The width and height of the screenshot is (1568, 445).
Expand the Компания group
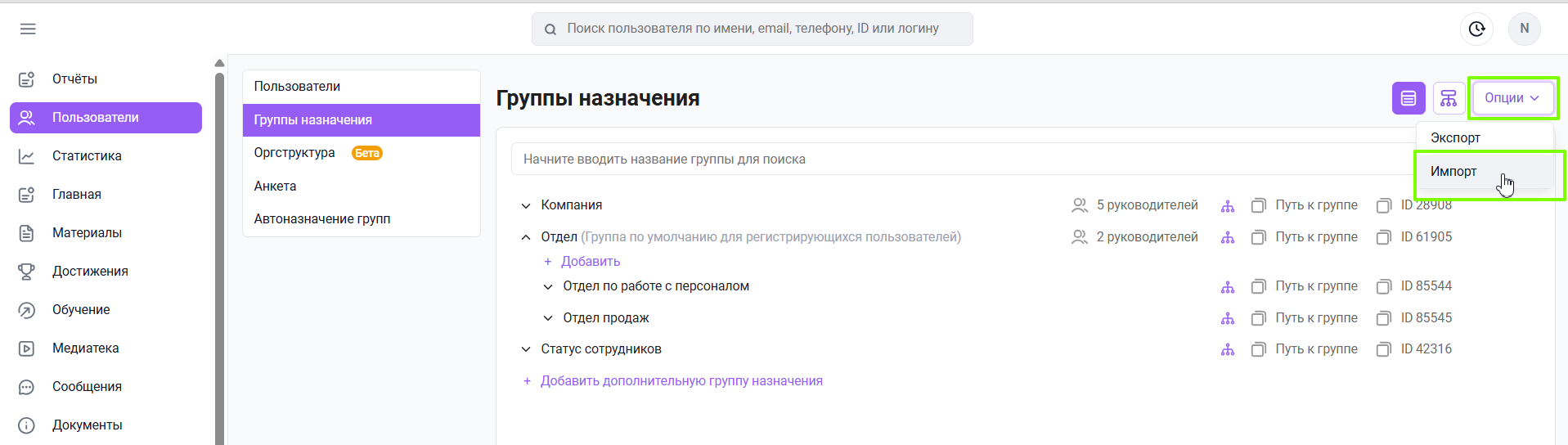pyautogui.click(x=526, y=206)
